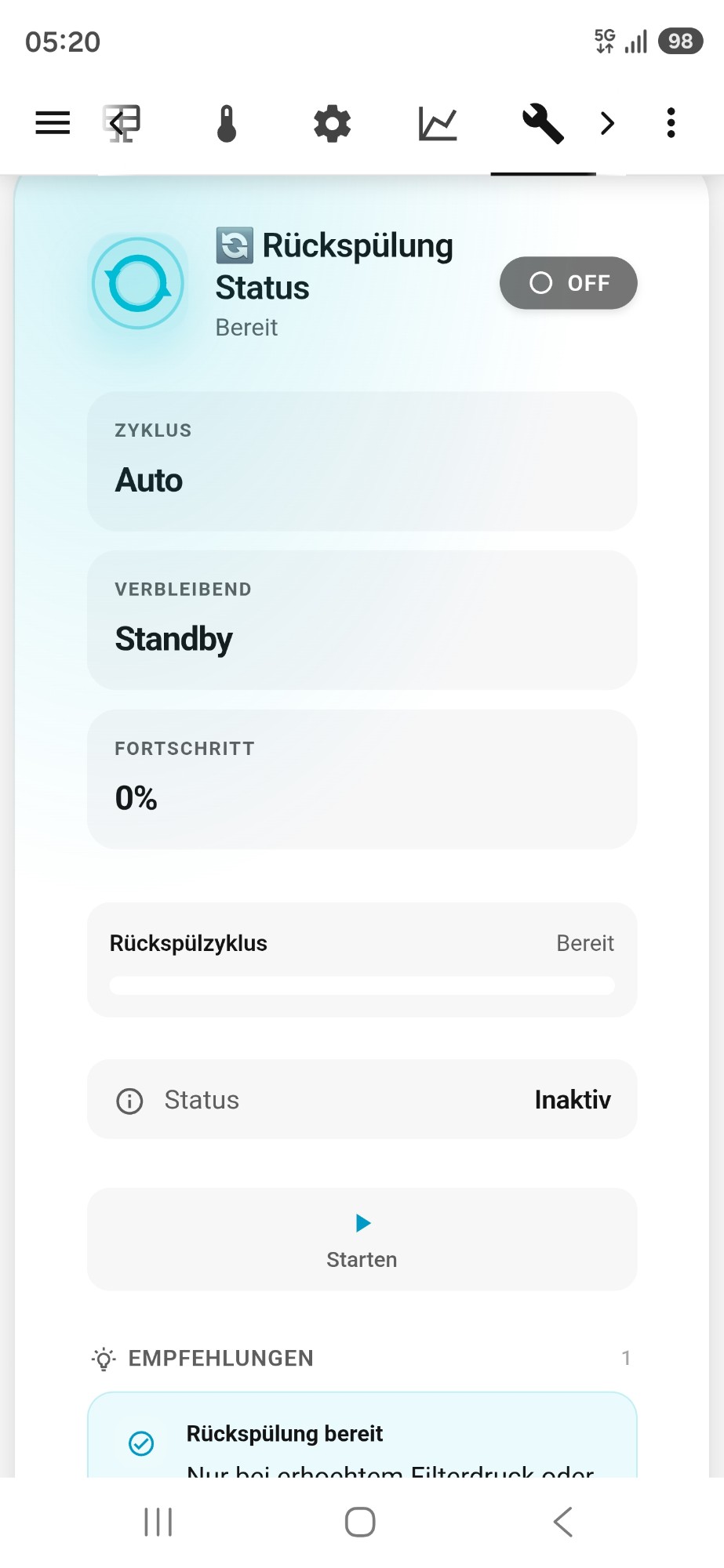The width and height of the screenshot is (724, 1568).
Task: Click the info icon beside Status
Action: click(x=129, y=1101)
